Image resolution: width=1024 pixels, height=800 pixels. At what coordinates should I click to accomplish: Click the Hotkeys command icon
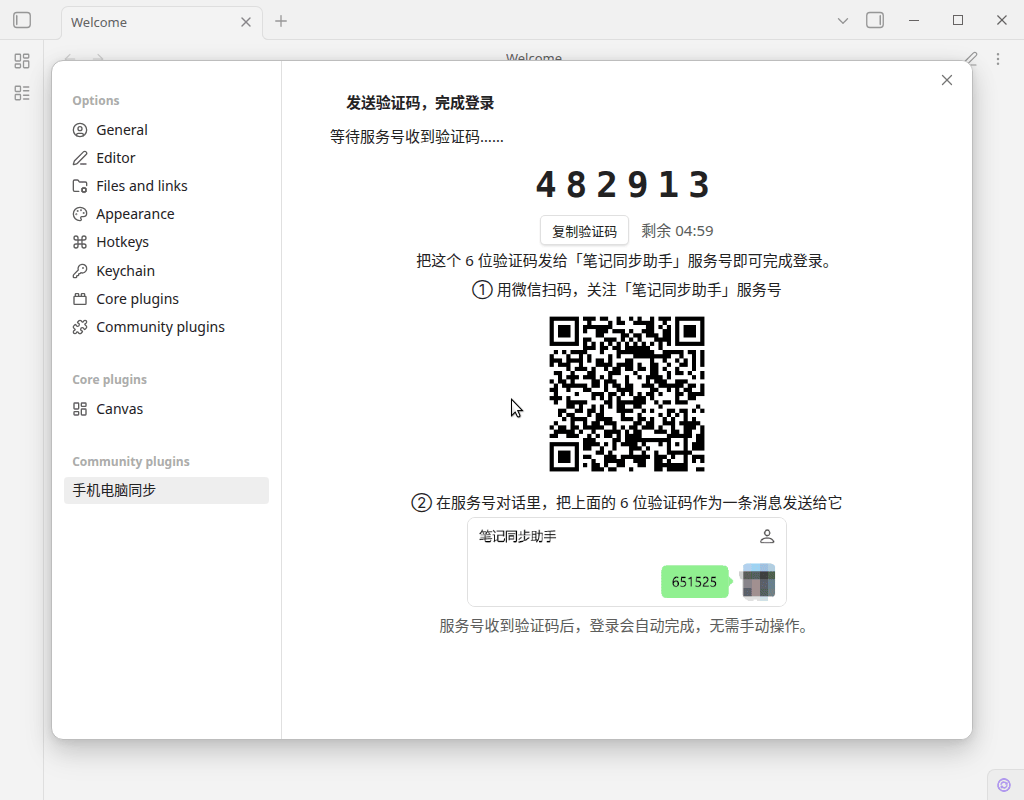[x=80, y=242]
